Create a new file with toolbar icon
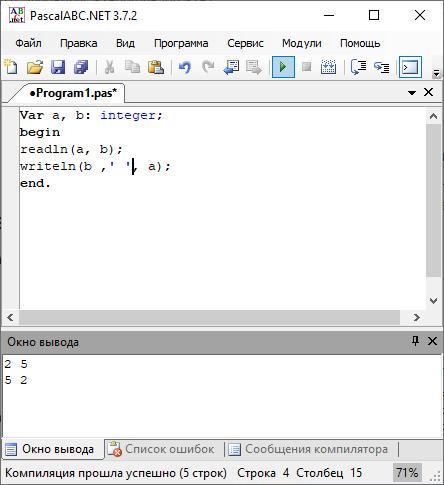The width and height of the screenshot is (444, 485). [11, 67]
